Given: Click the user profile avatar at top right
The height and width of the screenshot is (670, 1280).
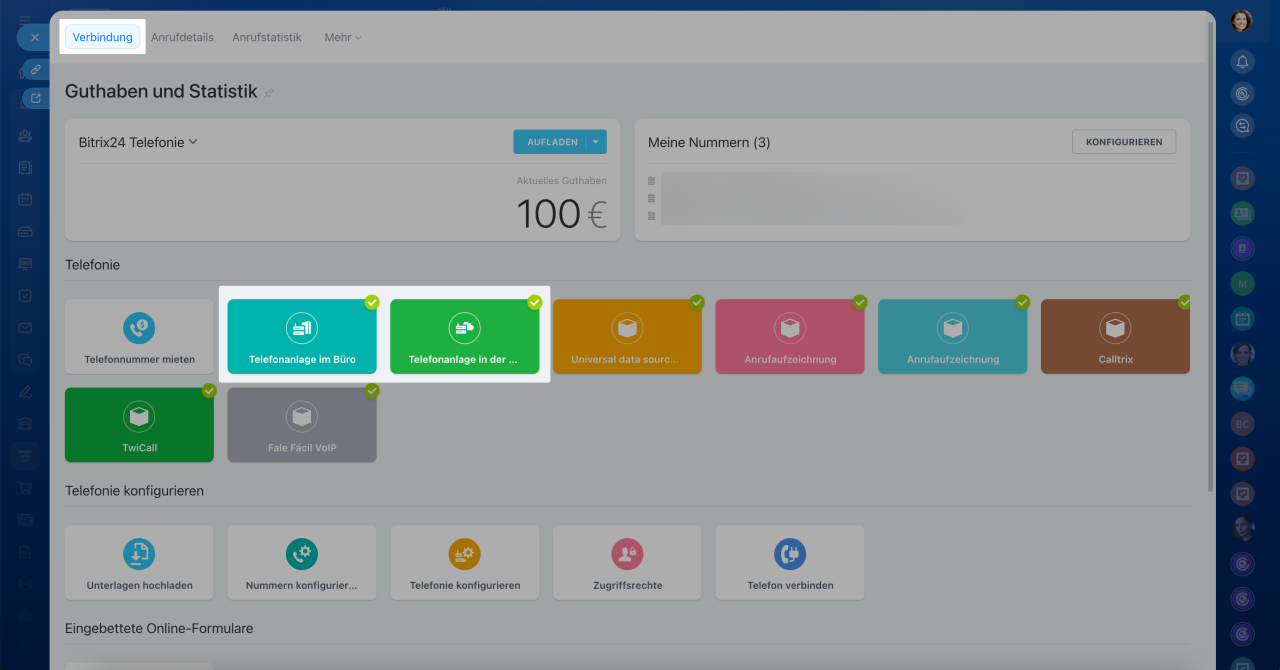Looking at the screenshot, I should [x=1241, y=21].
